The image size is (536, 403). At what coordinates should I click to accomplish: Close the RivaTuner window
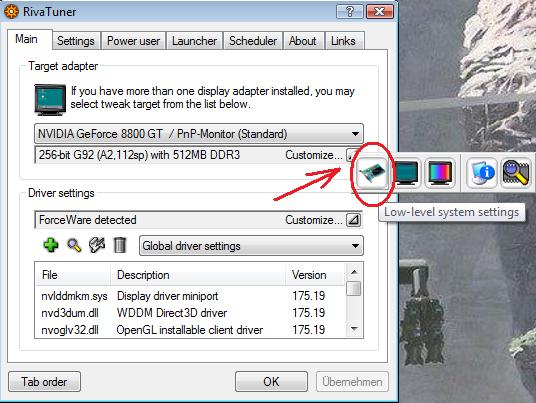click(380, 12)
